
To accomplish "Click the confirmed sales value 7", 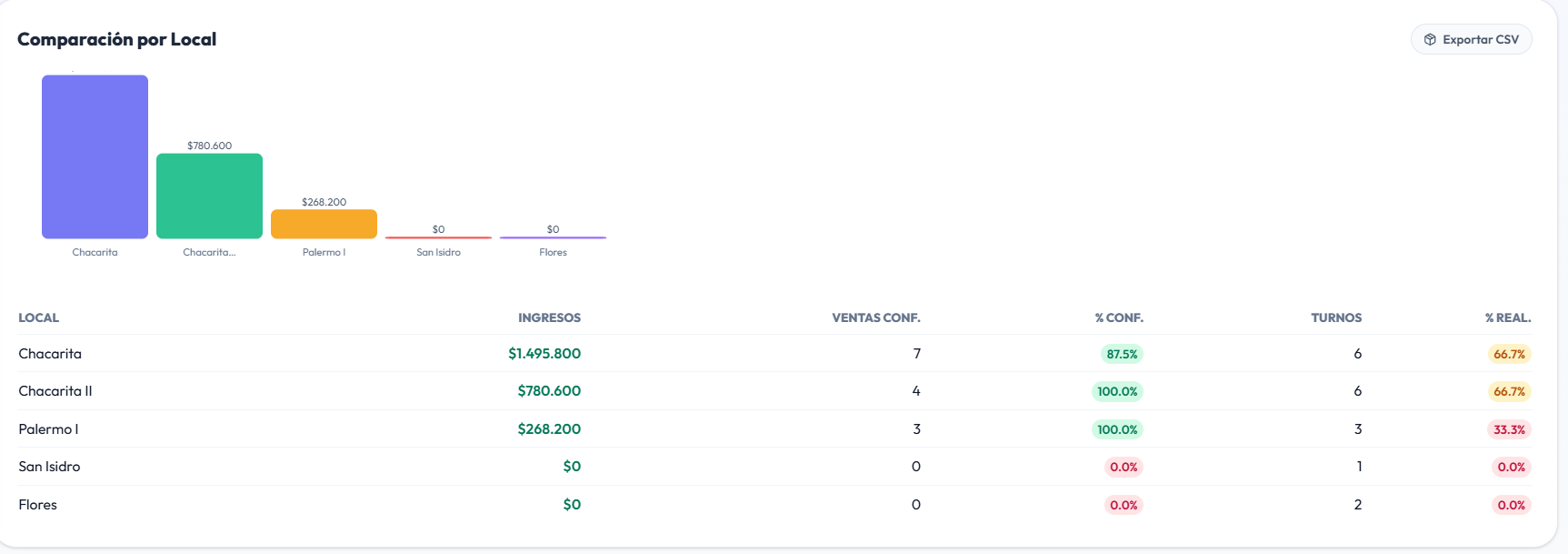I will tap(916, 353).
